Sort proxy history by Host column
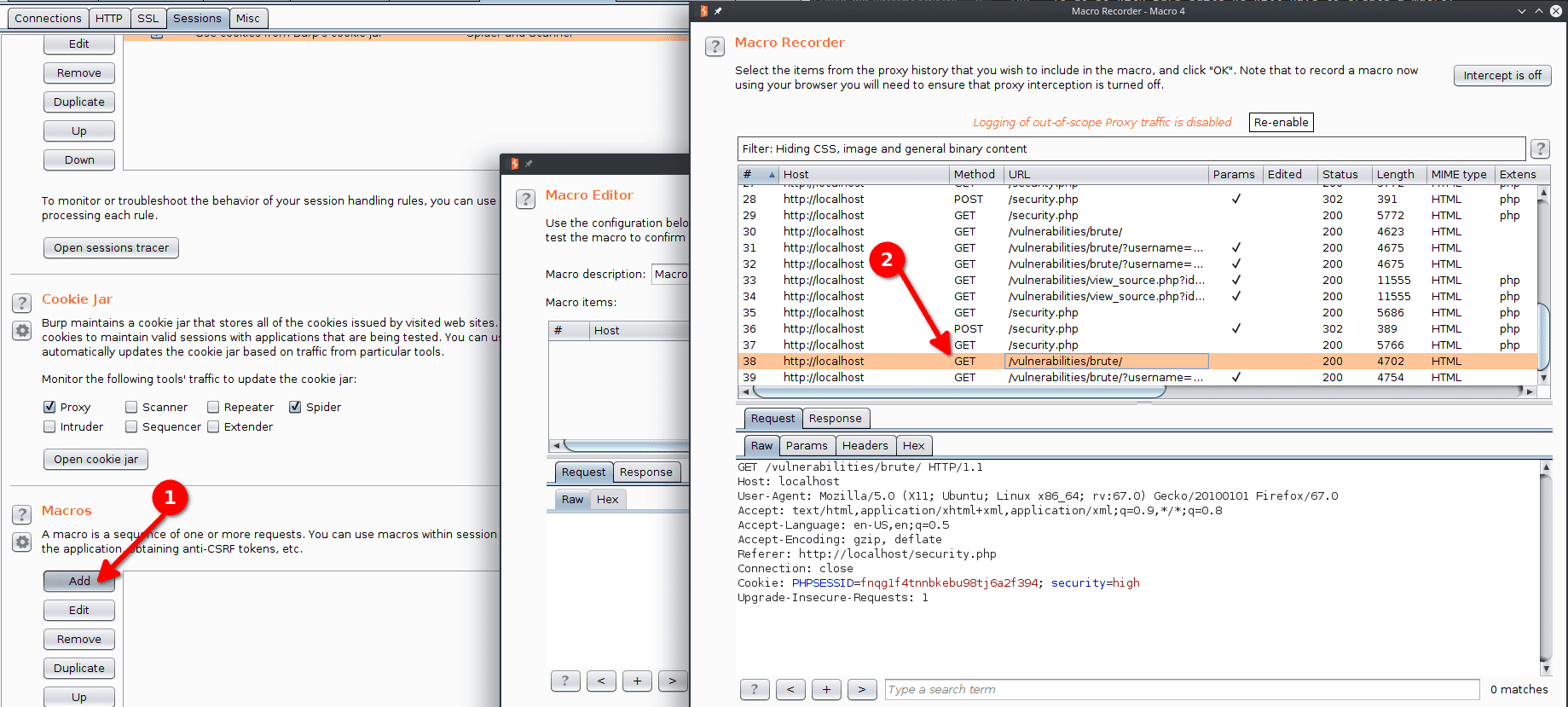Image resolution: width=1568 pixels, height=707 pixels. [x=865, y=174]
